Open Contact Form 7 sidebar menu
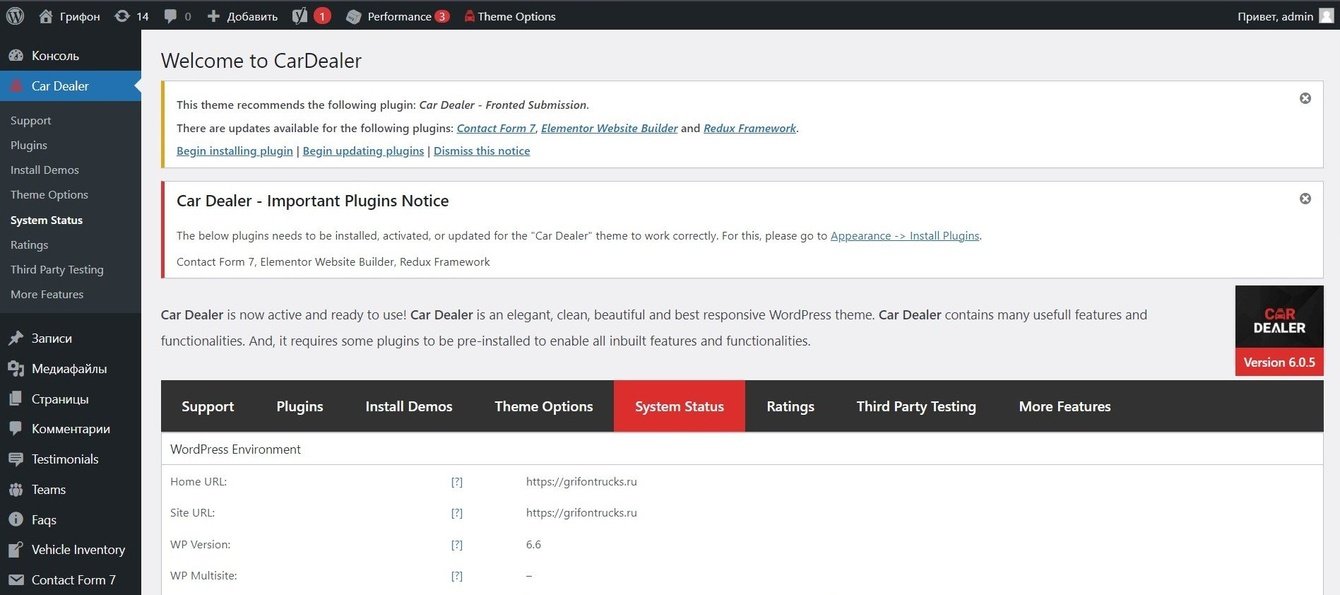The width and height of the screenshot is (1340, 595). 70,580
